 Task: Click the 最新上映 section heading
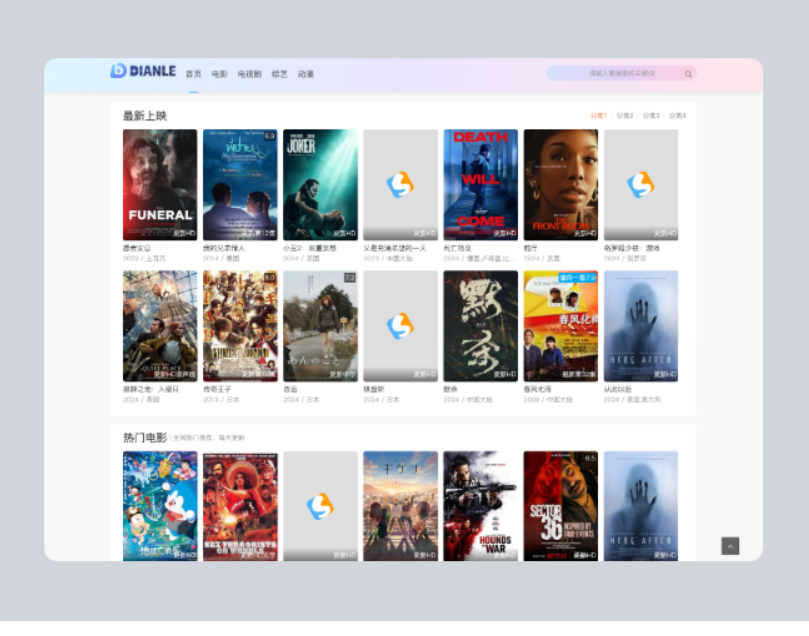[145, 116]
